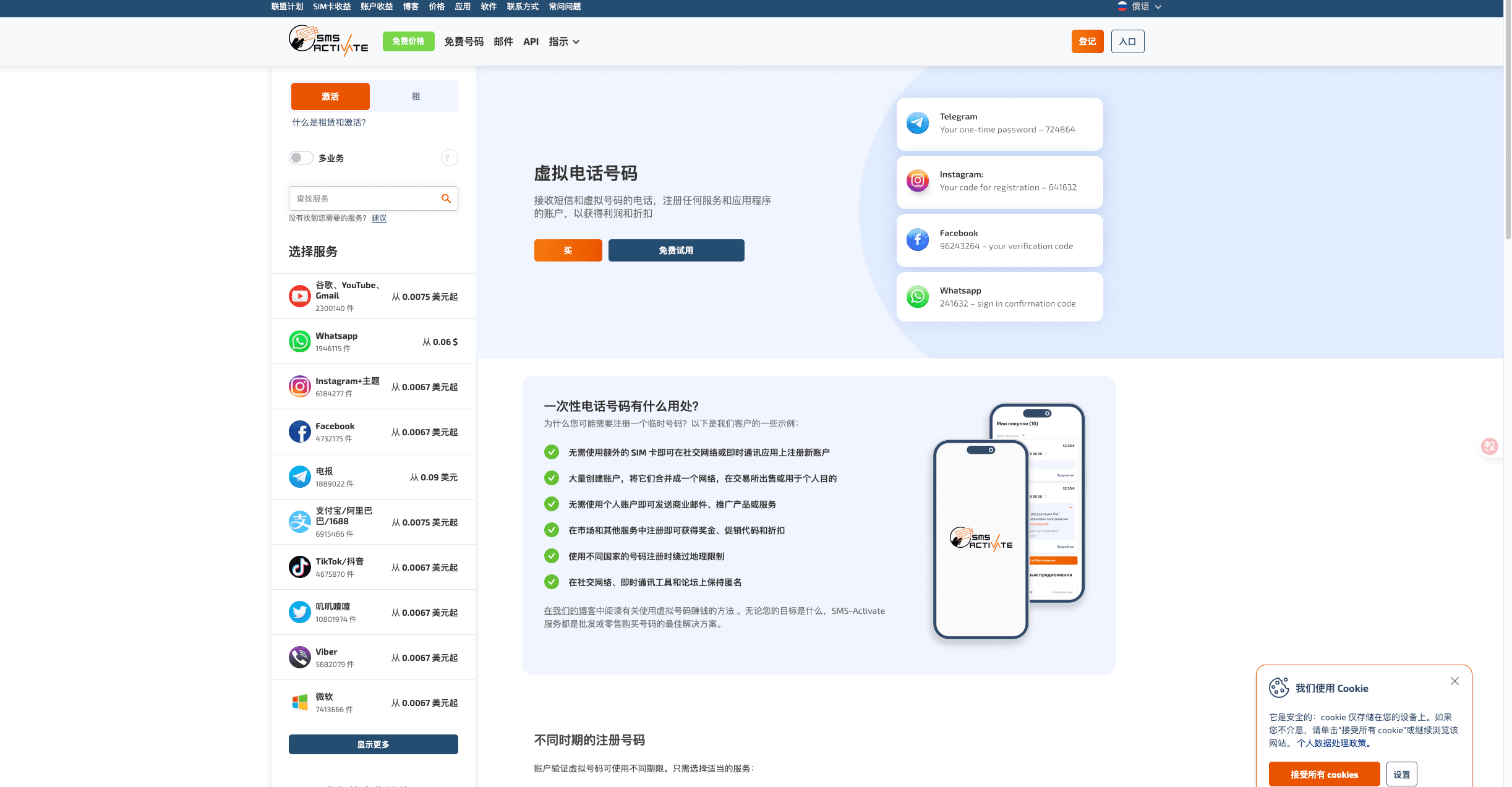The height and width of the screenshot is (787, 1512).
Task: Open 软件 in the top bar
Action: click(489, 6)
